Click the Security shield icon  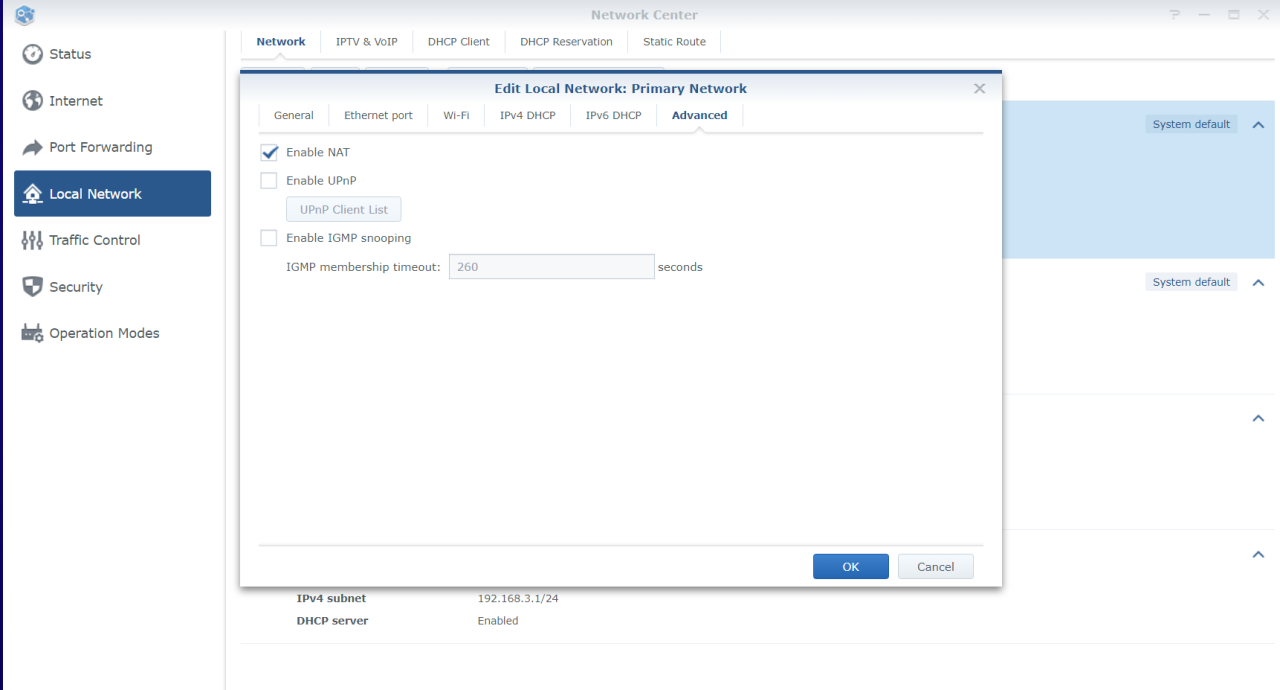(33, 287)
